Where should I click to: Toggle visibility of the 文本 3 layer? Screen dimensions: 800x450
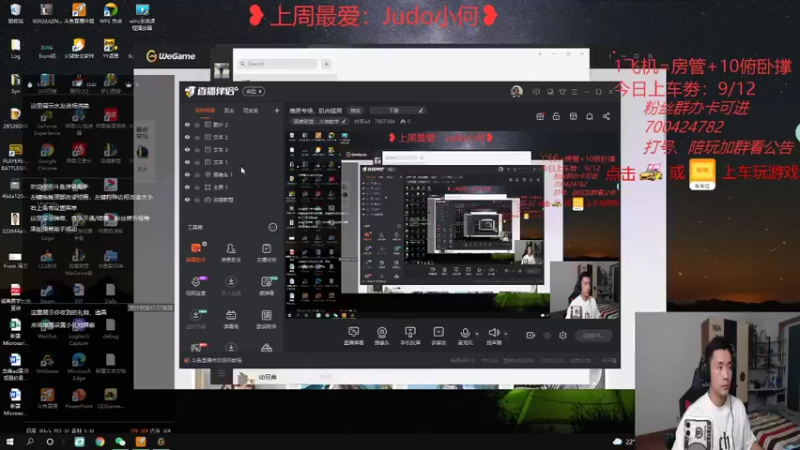187,149
